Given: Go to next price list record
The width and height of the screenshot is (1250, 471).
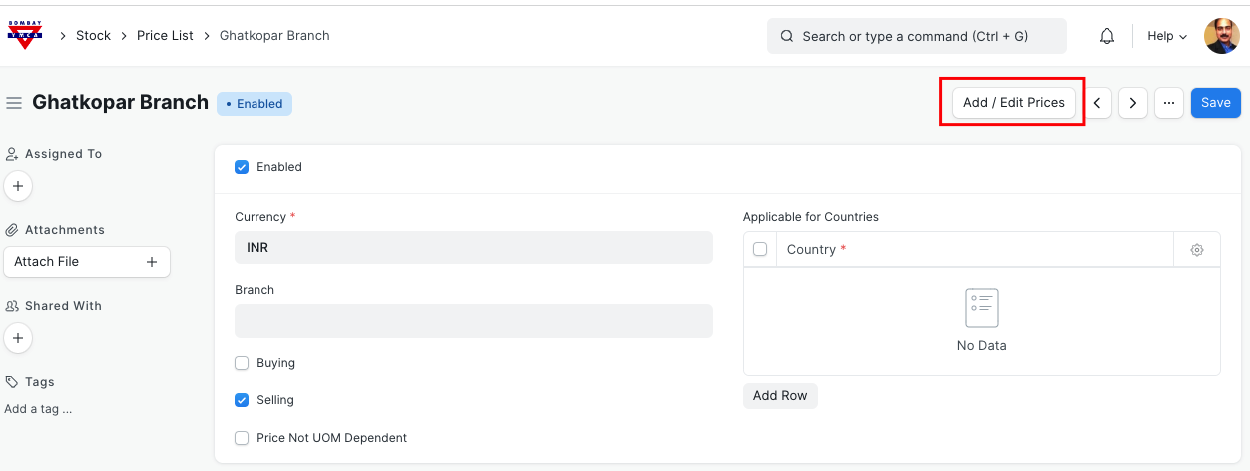Looking at the screenshot, I should [1132, 103].
